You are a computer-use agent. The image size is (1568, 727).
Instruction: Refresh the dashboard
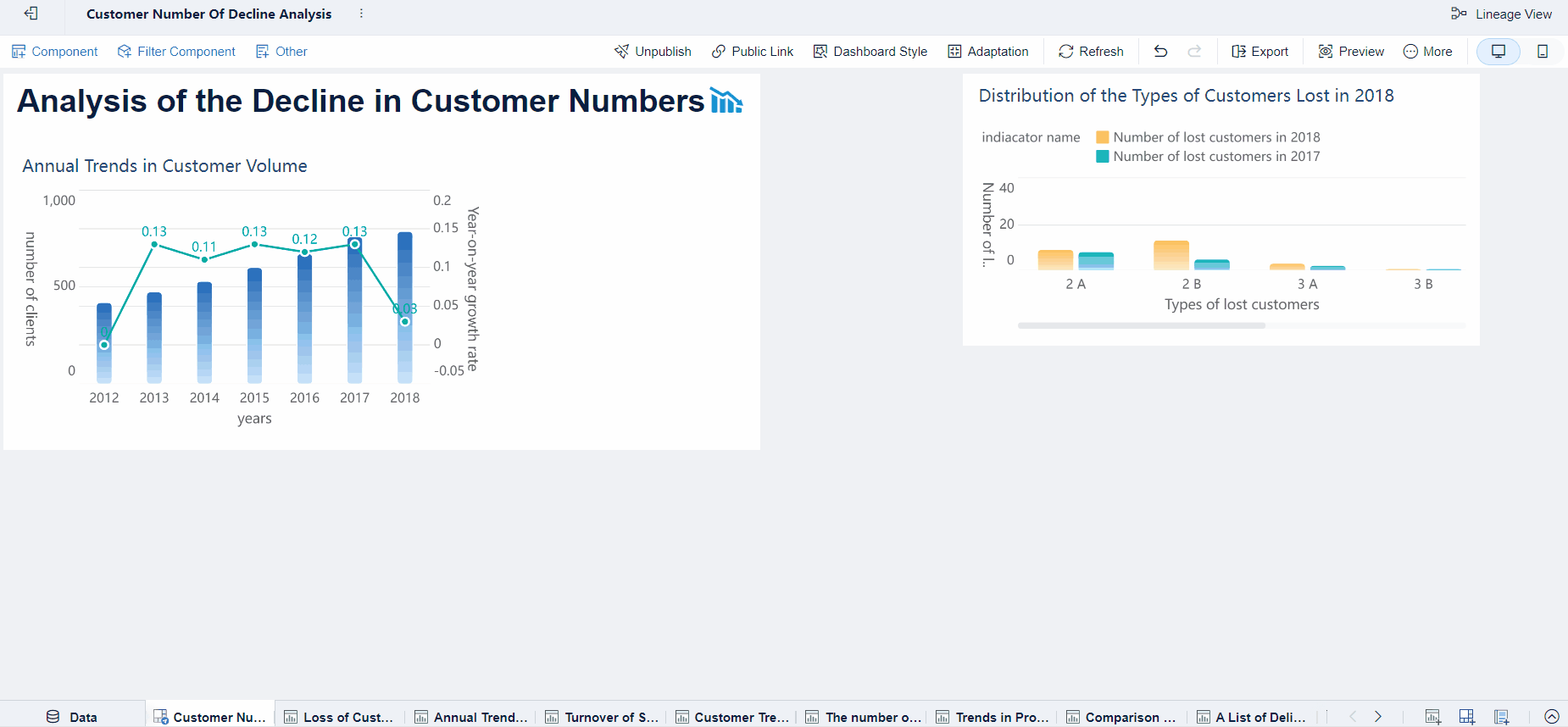coord(1092,52)
